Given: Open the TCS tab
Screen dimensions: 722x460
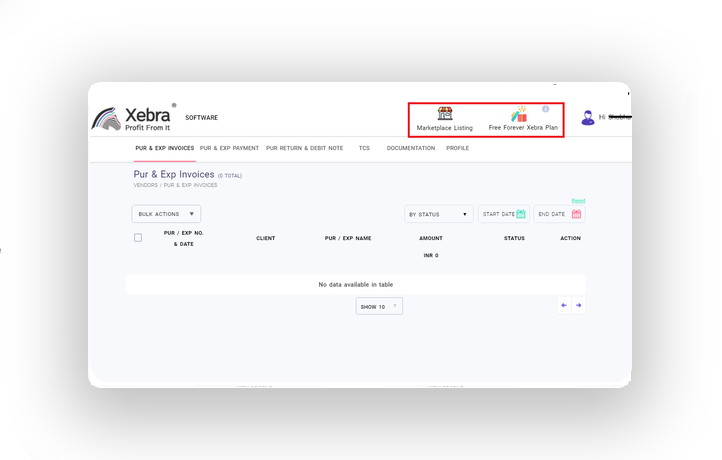Looking at the screenshot, I should pos(364,148).
